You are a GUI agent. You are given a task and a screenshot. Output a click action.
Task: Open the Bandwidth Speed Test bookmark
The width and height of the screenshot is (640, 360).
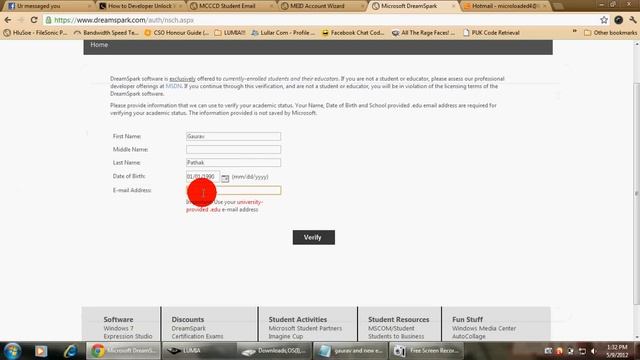(106, 33)
